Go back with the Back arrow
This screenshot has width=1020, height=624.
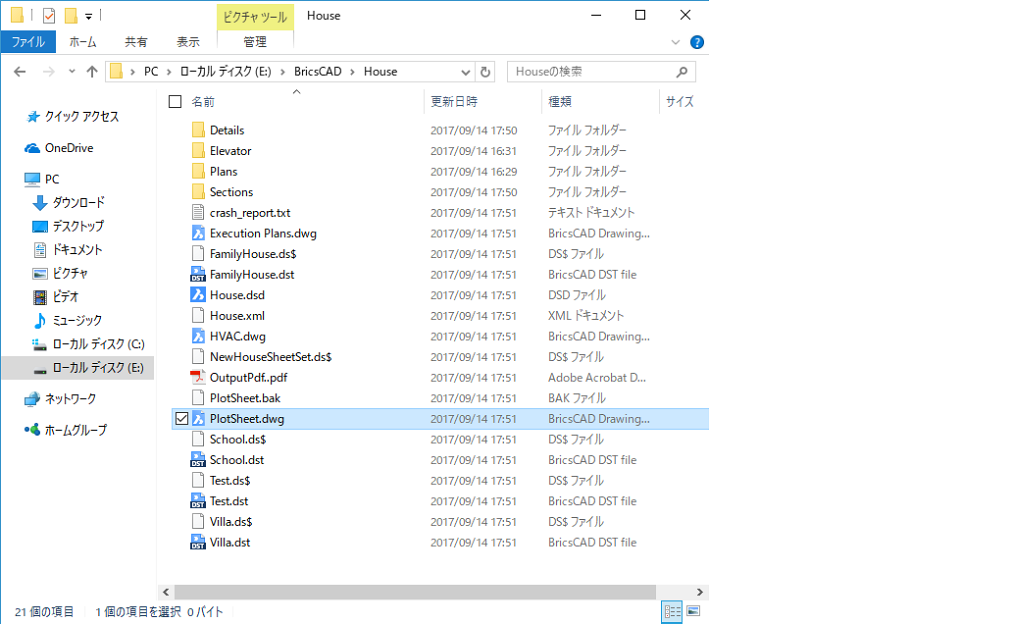pos(20,72)
